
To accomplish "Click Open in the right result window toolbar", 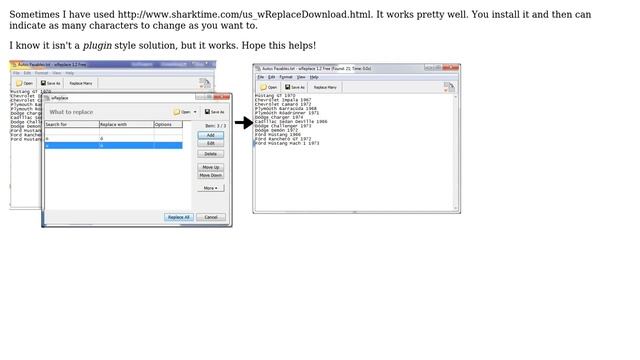I will tap(269, 87).
